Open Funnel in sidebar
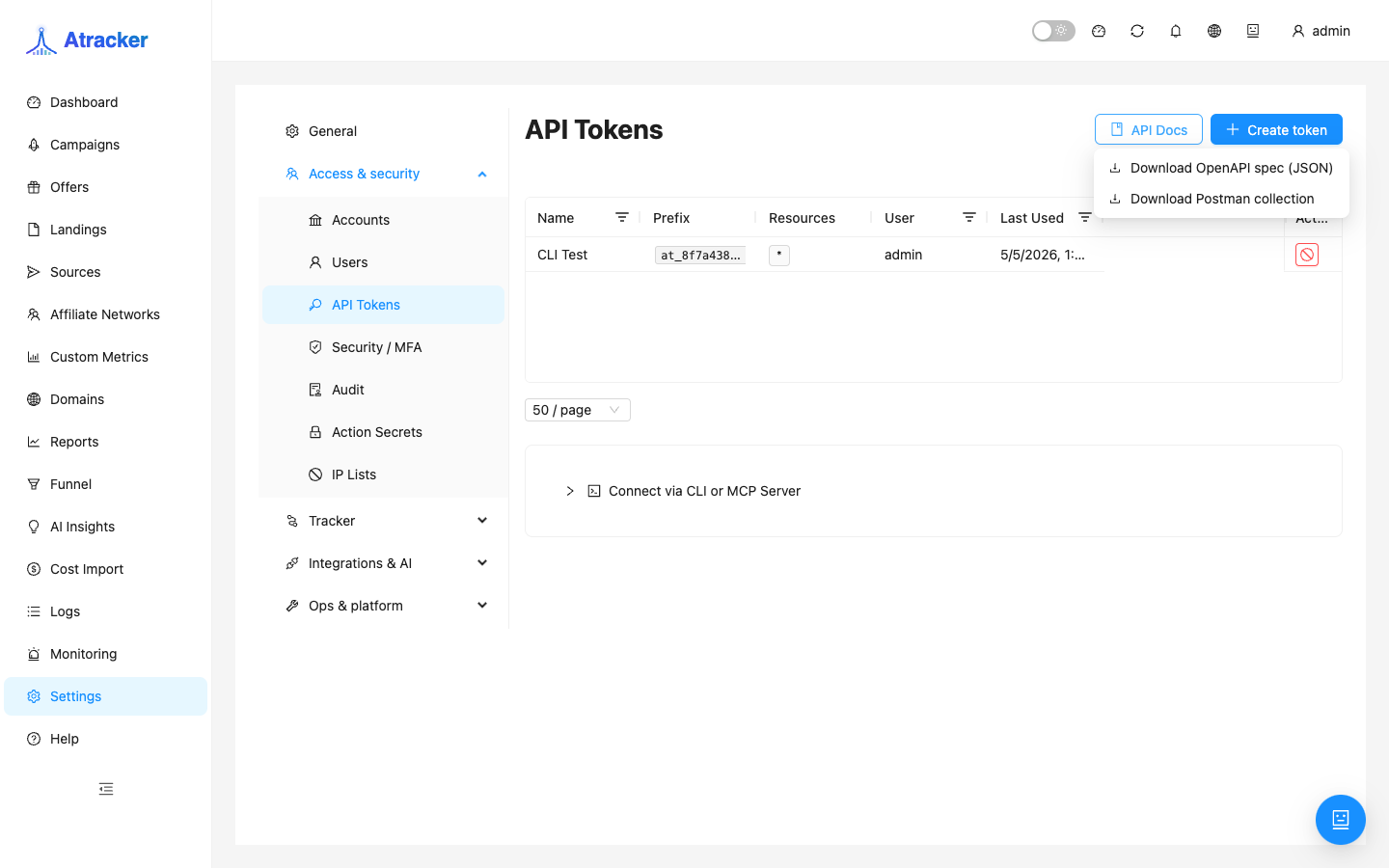 click(106, 484)
